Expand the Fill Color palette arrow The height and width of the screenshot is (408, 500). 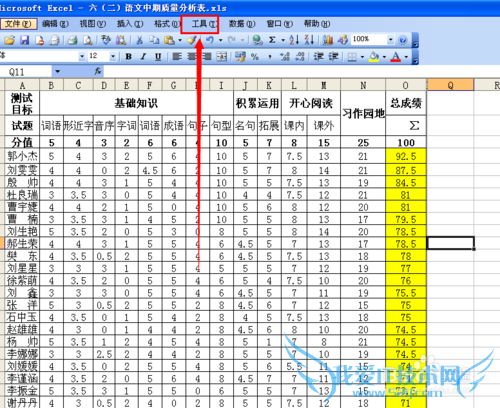tap(384, 57)
